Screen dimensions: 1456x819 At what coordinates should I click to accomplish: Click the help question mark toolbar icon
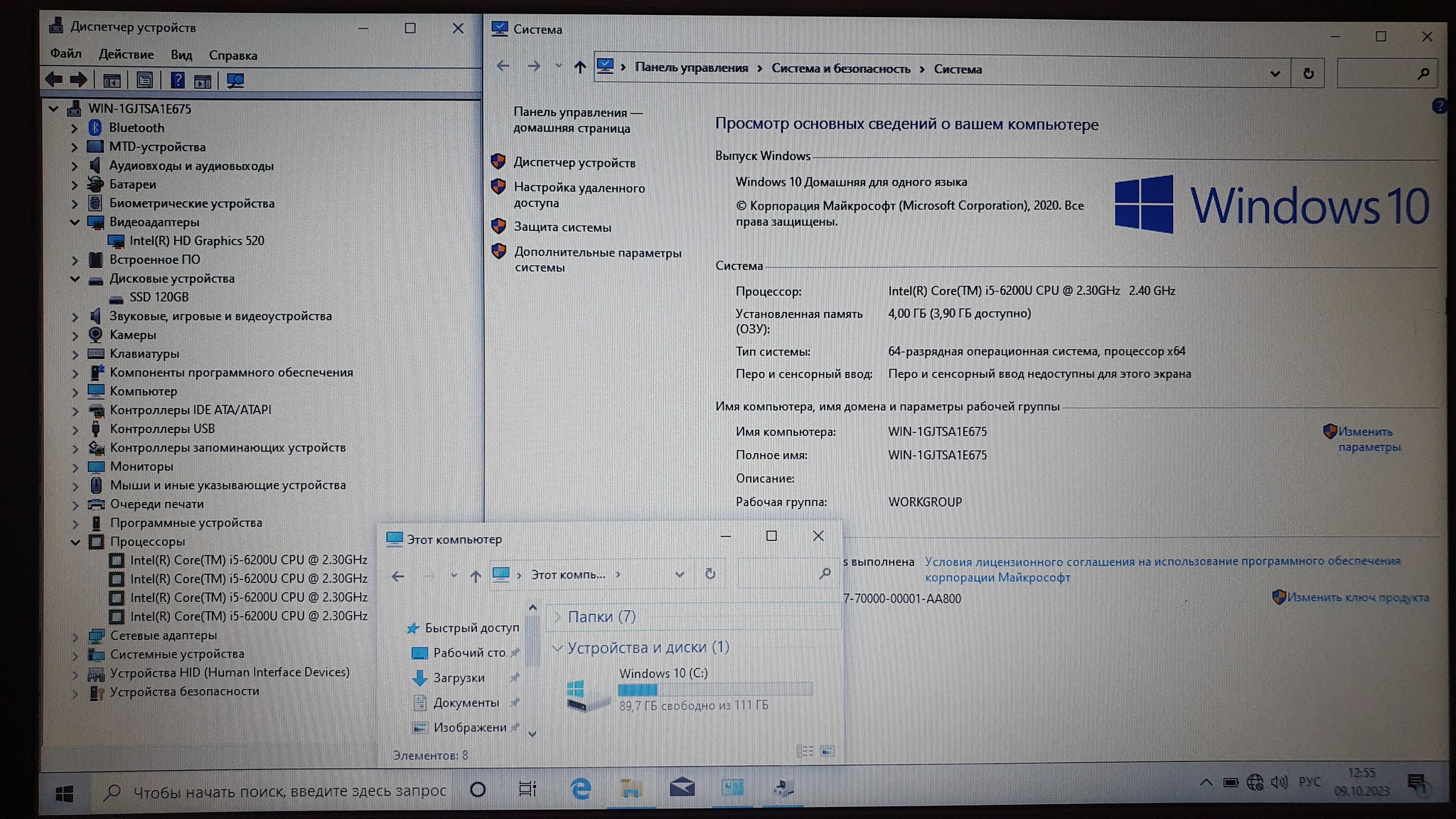click(x=178, y=80)
